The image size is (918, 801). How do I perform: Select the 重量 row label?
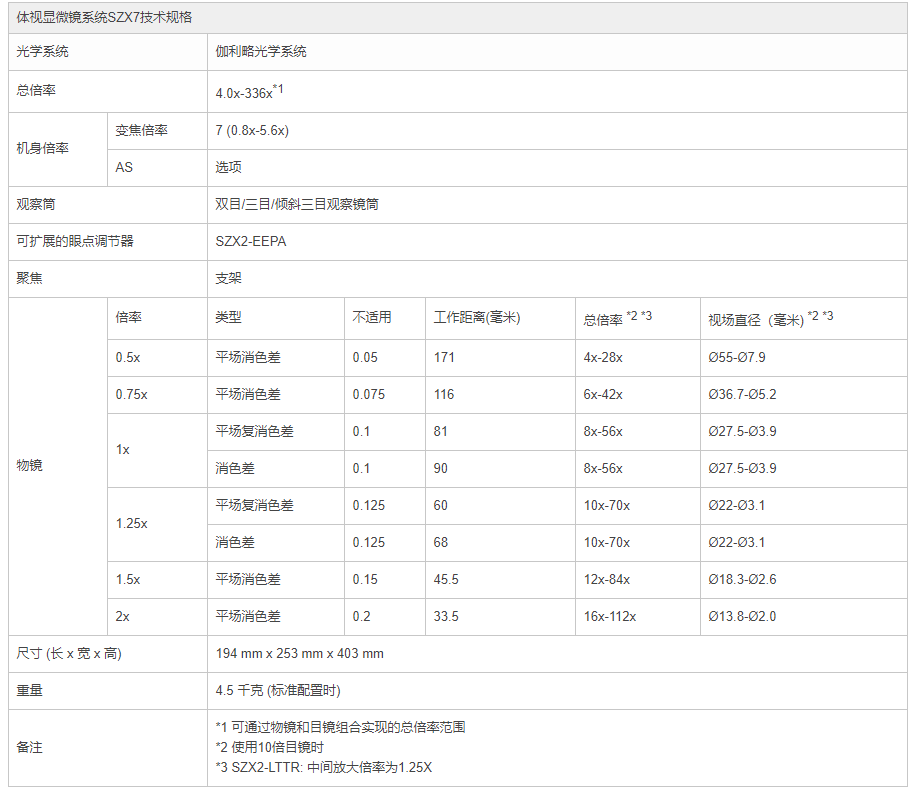pyautogui.click(x=29, y=690)
